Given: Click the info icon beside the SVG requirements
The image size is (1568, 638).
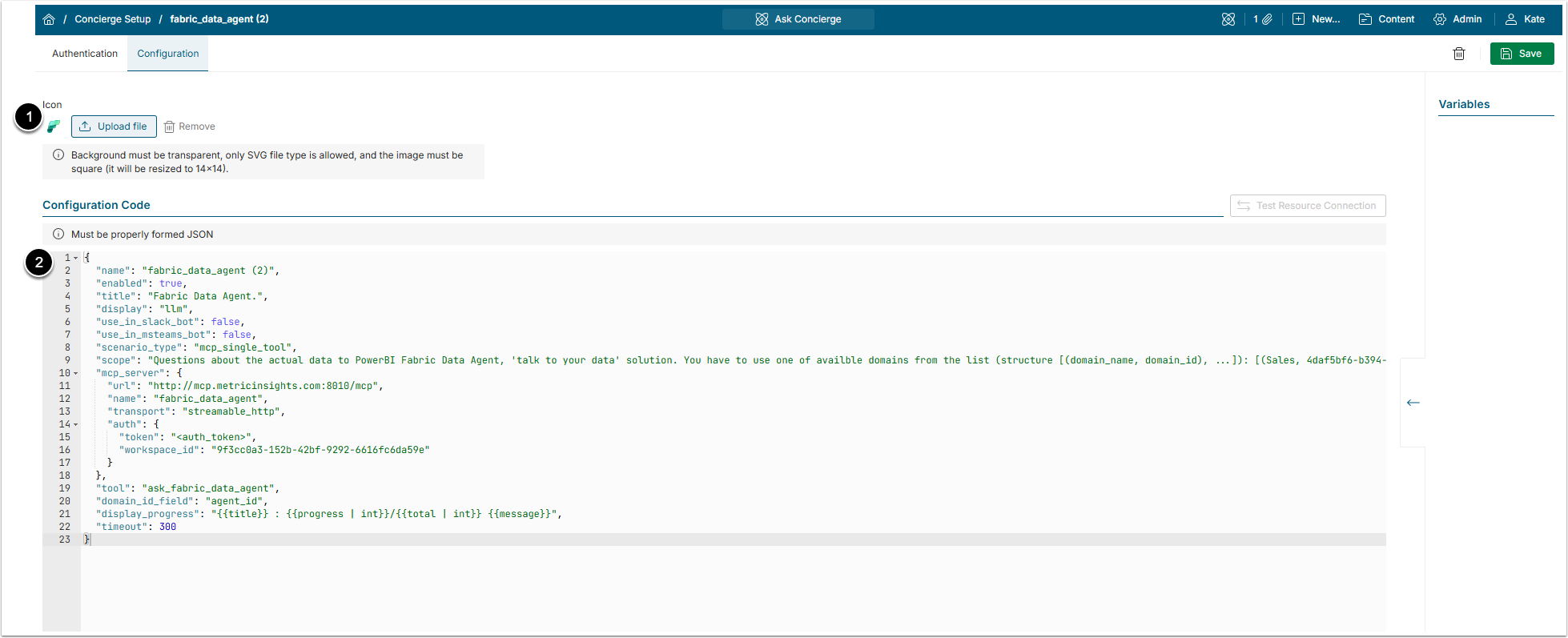Looking at the screenshot, I should (58, 154).
